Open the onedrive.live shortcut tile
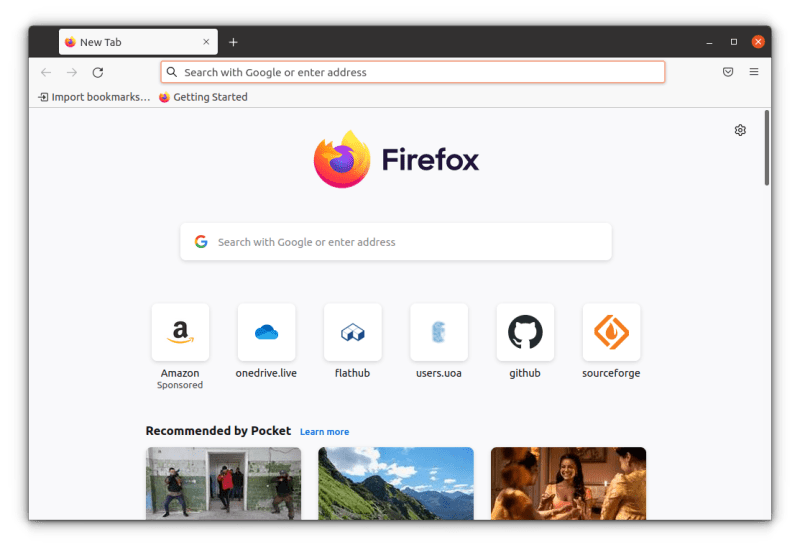 click(x=266, y=332)
